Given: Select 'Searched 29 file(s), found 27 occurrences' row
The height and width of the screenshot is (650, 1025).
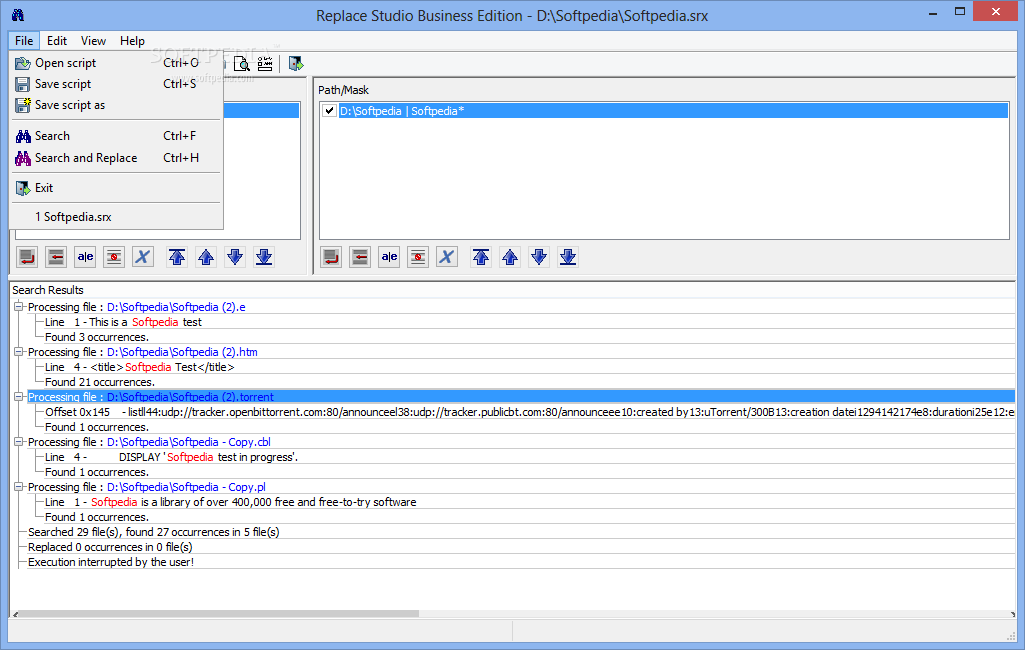Looking at the screenshot, I should click(154, 532).
